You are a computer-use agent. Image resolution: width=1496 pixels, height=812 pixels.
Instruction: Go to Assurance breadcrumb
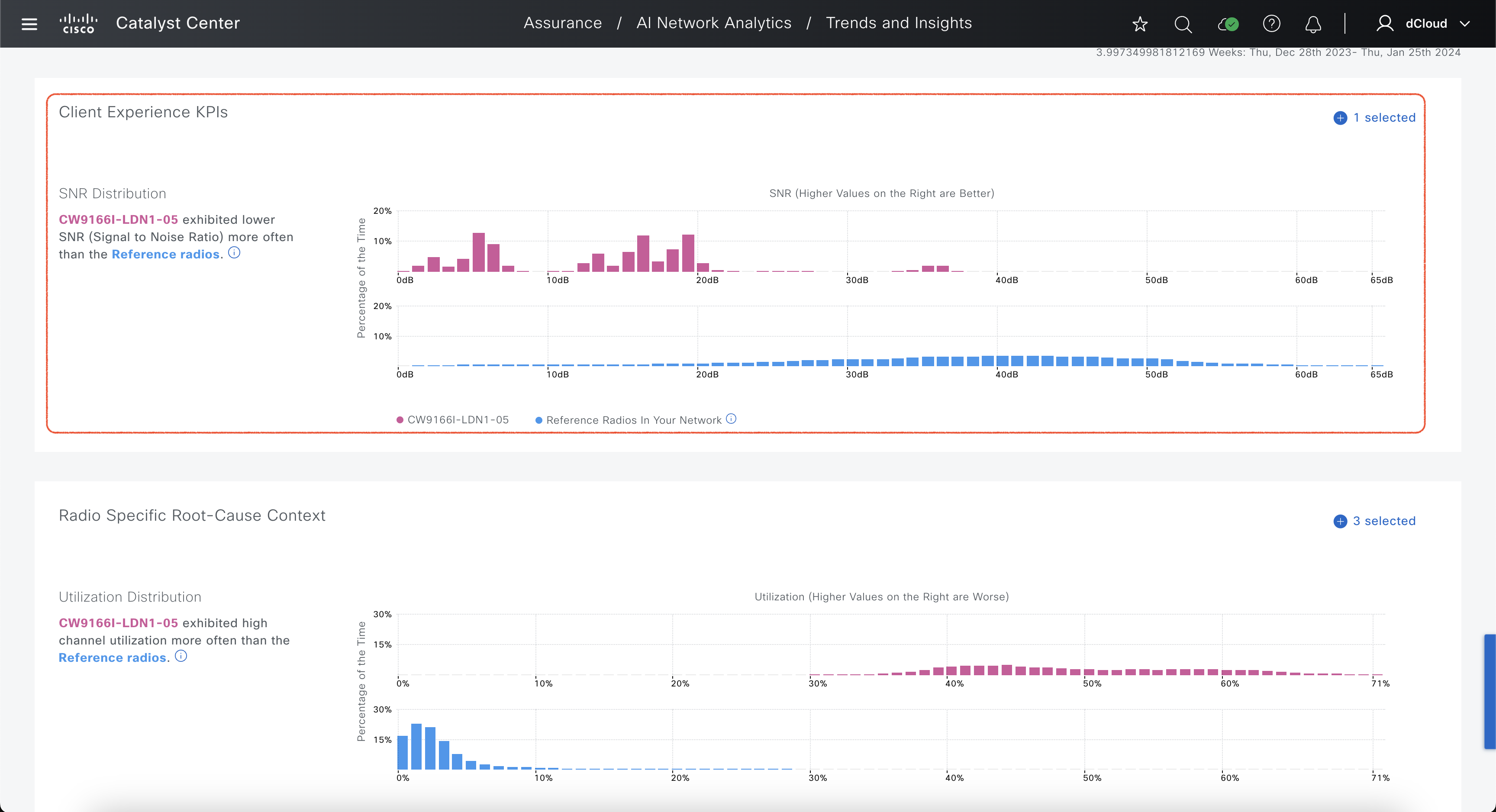(x=562, y=23)
